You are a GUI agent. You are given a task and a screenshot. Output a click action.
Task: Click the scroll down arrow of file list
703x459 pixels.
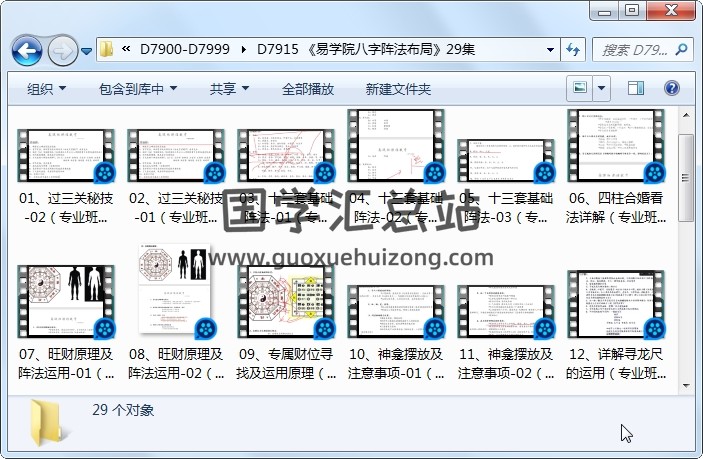tap(686, 385)
